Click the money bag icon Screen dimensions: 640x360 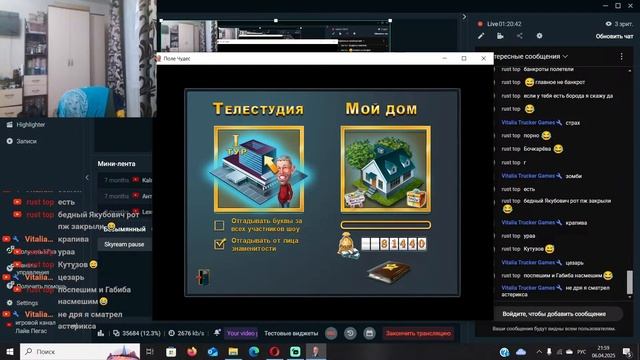[x=347, y=245]
